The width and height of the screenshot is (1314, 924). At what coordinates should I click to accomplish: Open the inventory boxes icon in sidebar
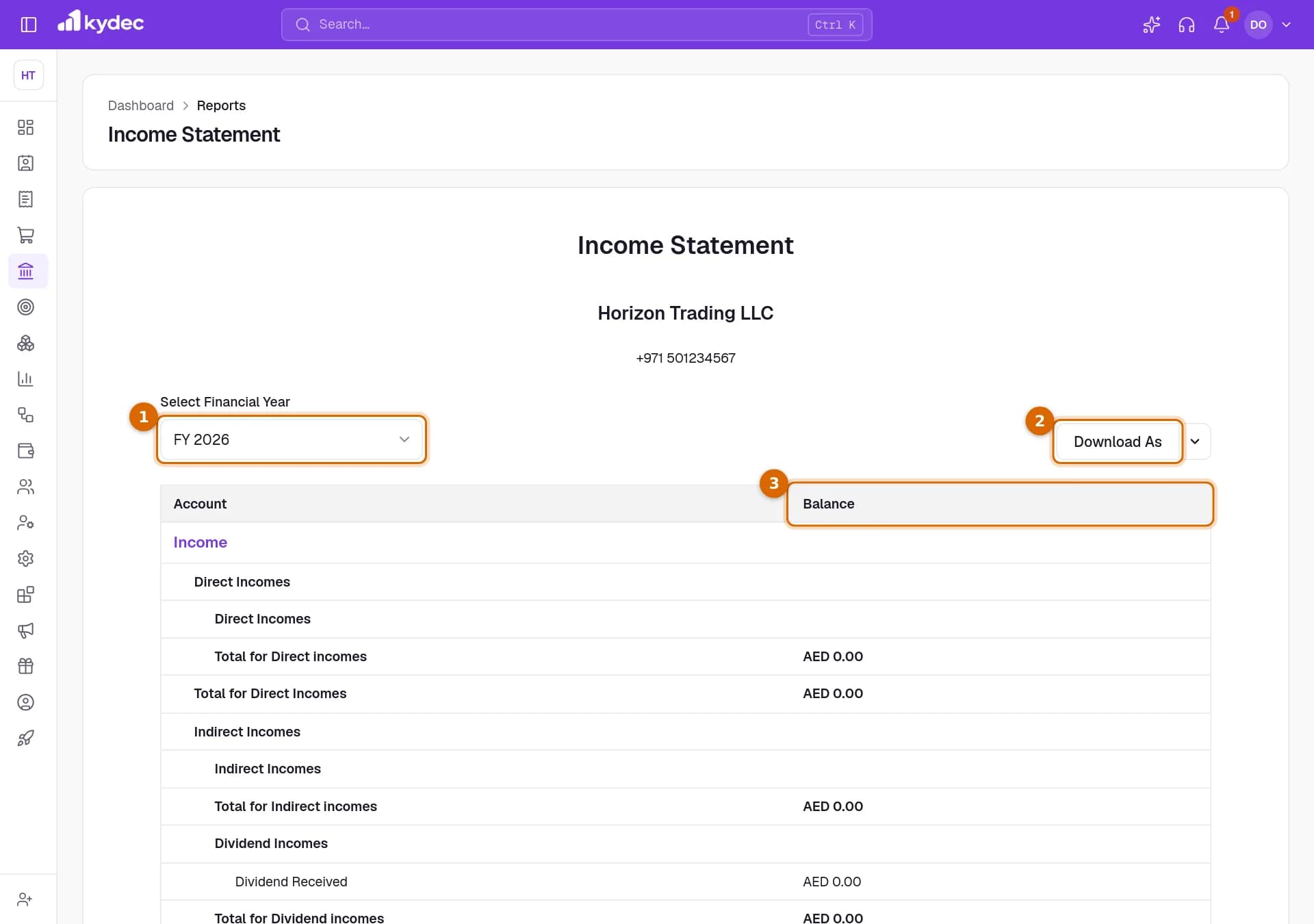tap(25, 343)
